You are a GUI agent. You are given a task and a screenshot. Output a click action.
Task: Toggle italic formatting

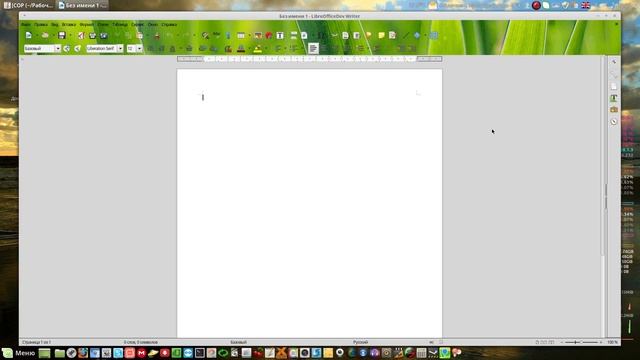point(161,49)
